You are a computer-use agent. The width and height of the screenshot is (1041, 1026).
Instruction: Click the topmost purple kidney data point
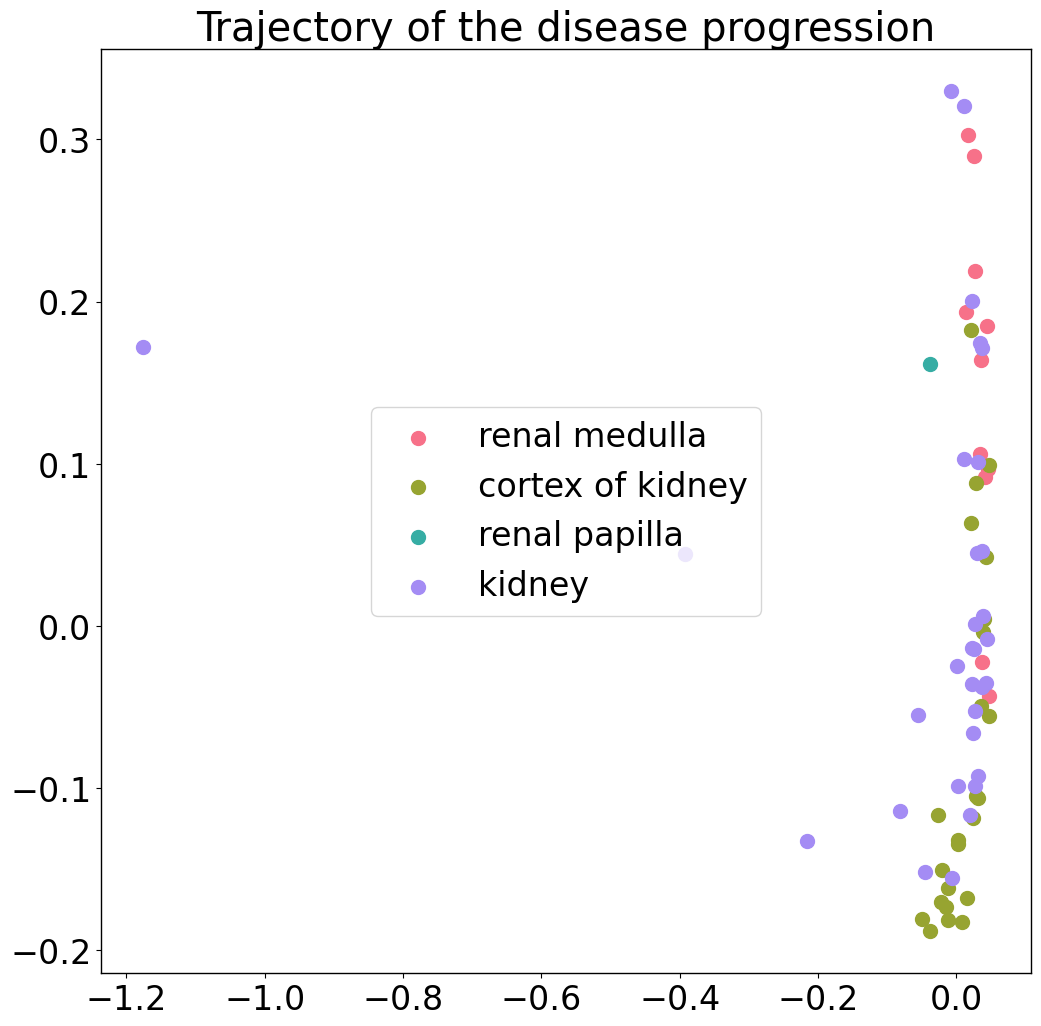click(x=951, y=92)
